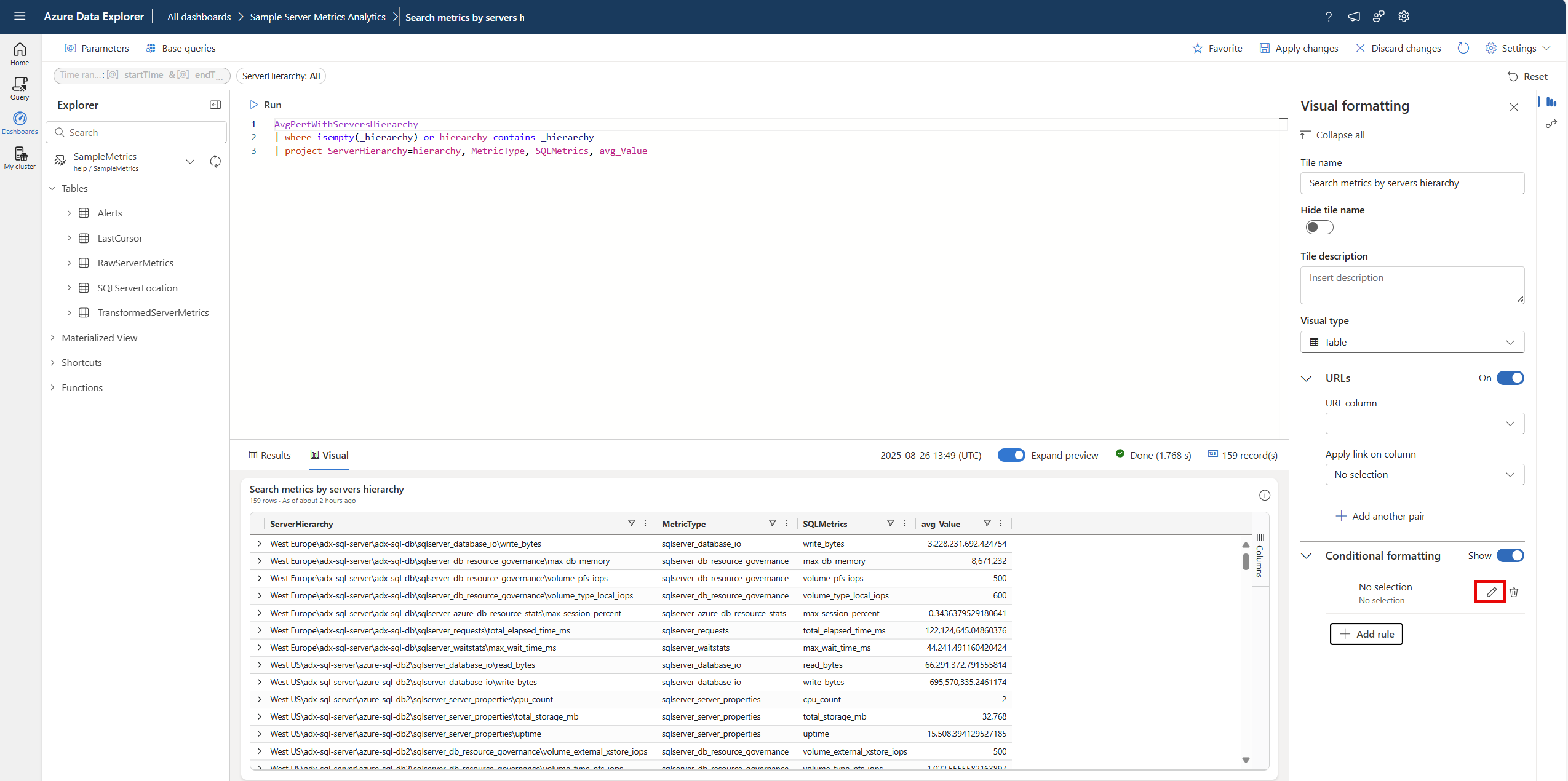Open My cluster from the sidebar

[19, 158]
